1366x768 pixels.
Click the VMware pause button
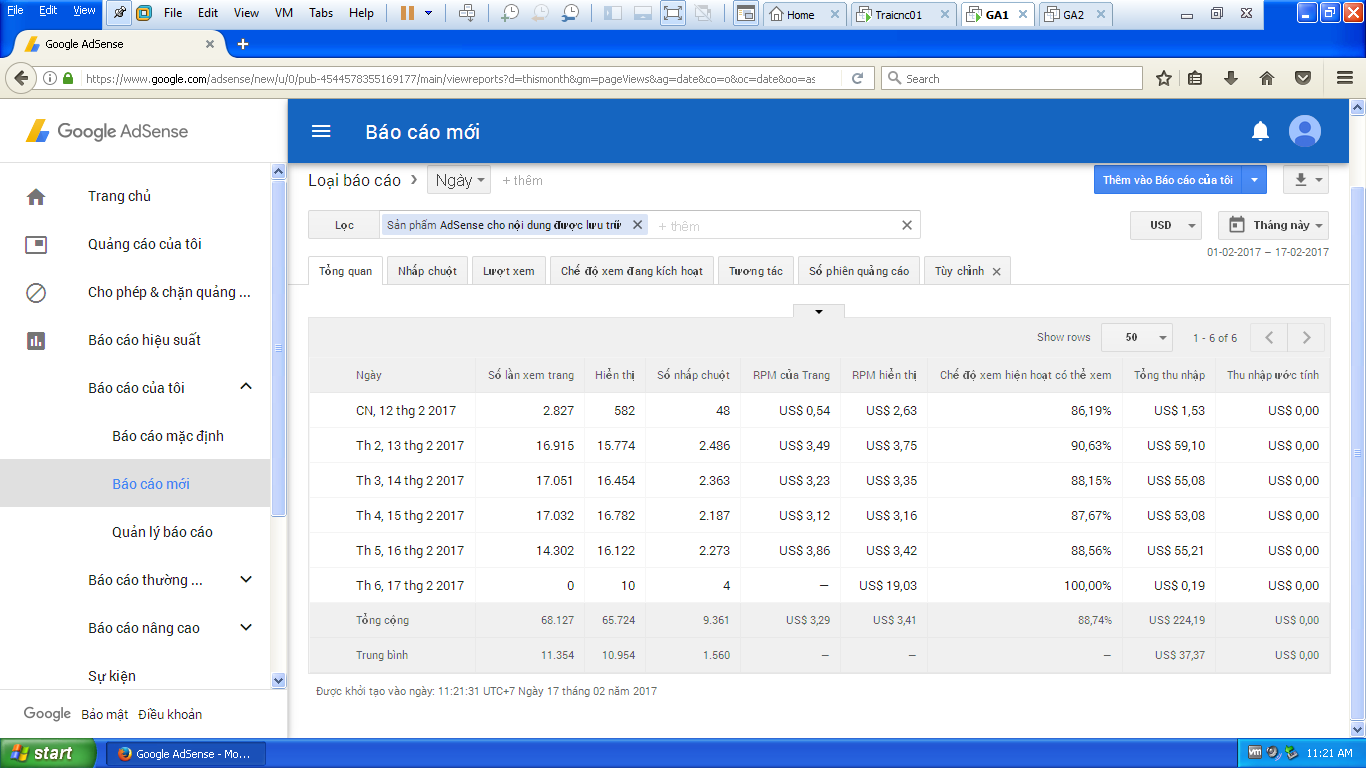(407, 14)
